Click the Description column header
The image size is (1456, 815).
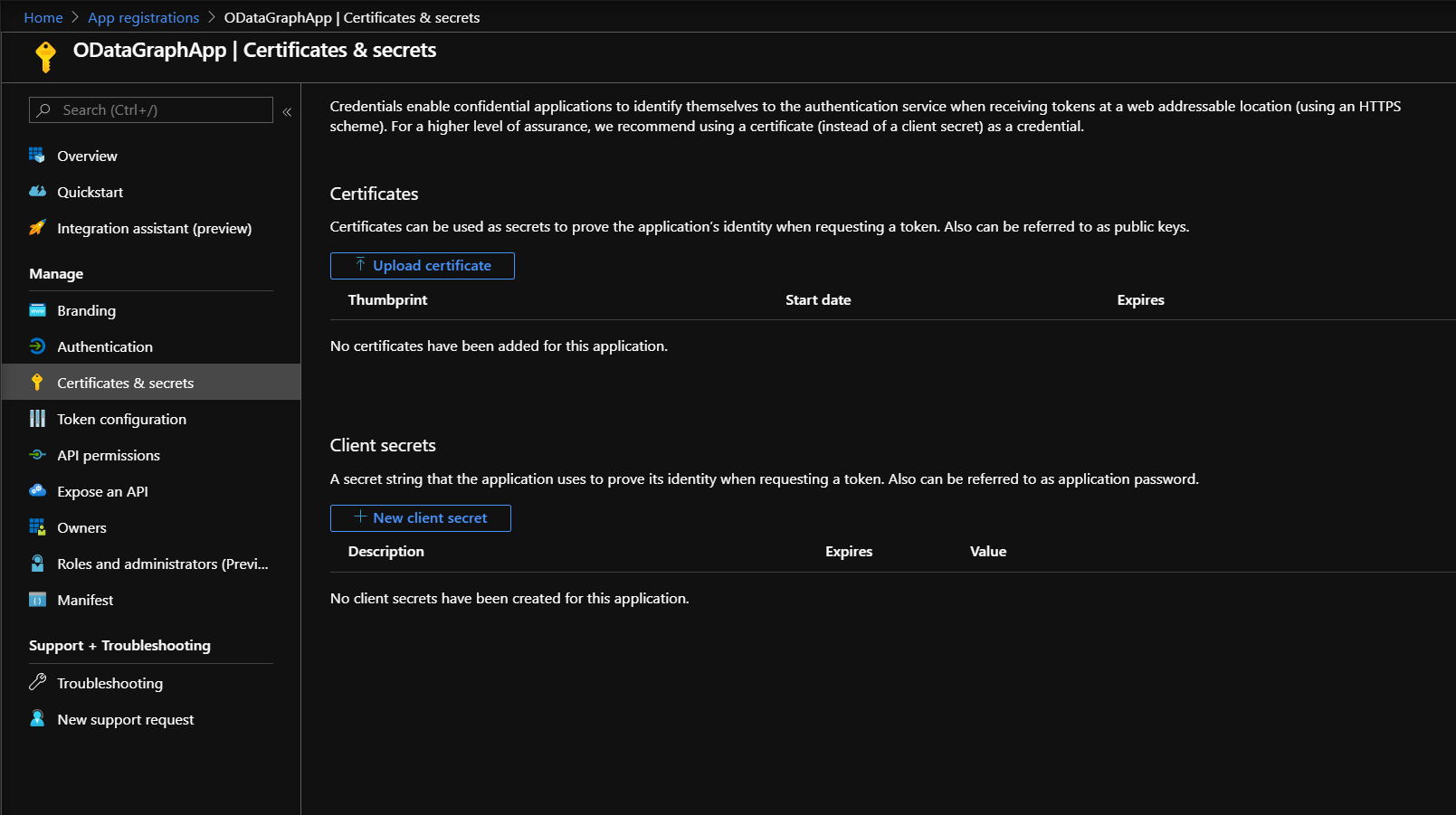click(386, 551)
